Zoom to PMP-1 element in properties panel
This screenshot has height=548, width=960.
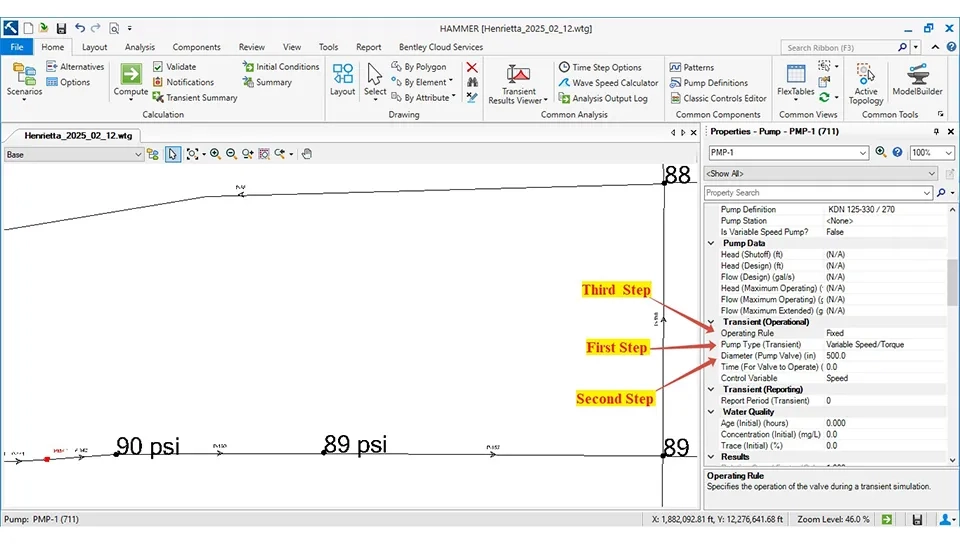coord(881,153)
